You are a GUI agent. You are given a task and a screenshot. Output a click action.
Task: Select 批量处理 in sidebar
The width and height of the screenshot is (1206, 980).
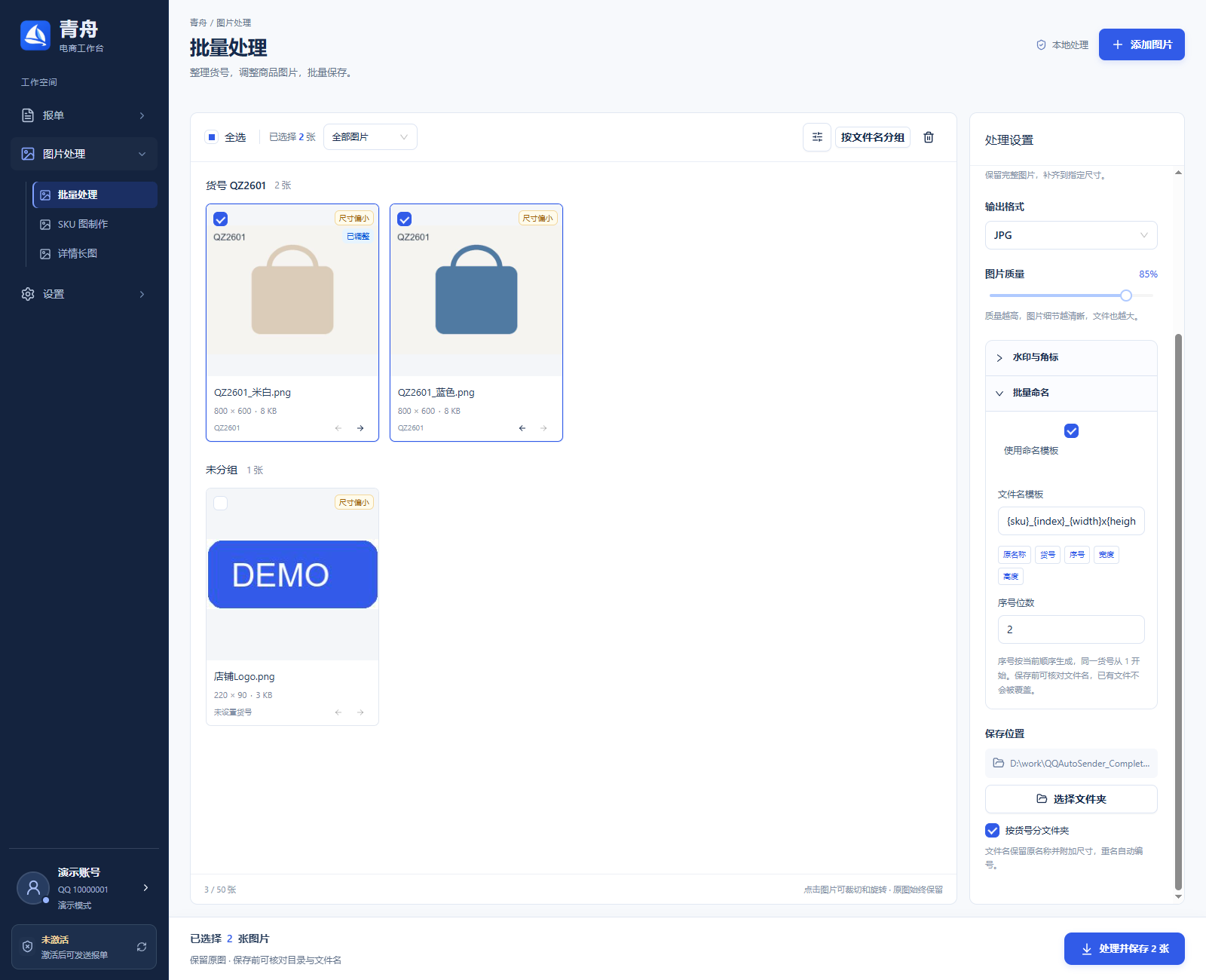click(95, 194)
